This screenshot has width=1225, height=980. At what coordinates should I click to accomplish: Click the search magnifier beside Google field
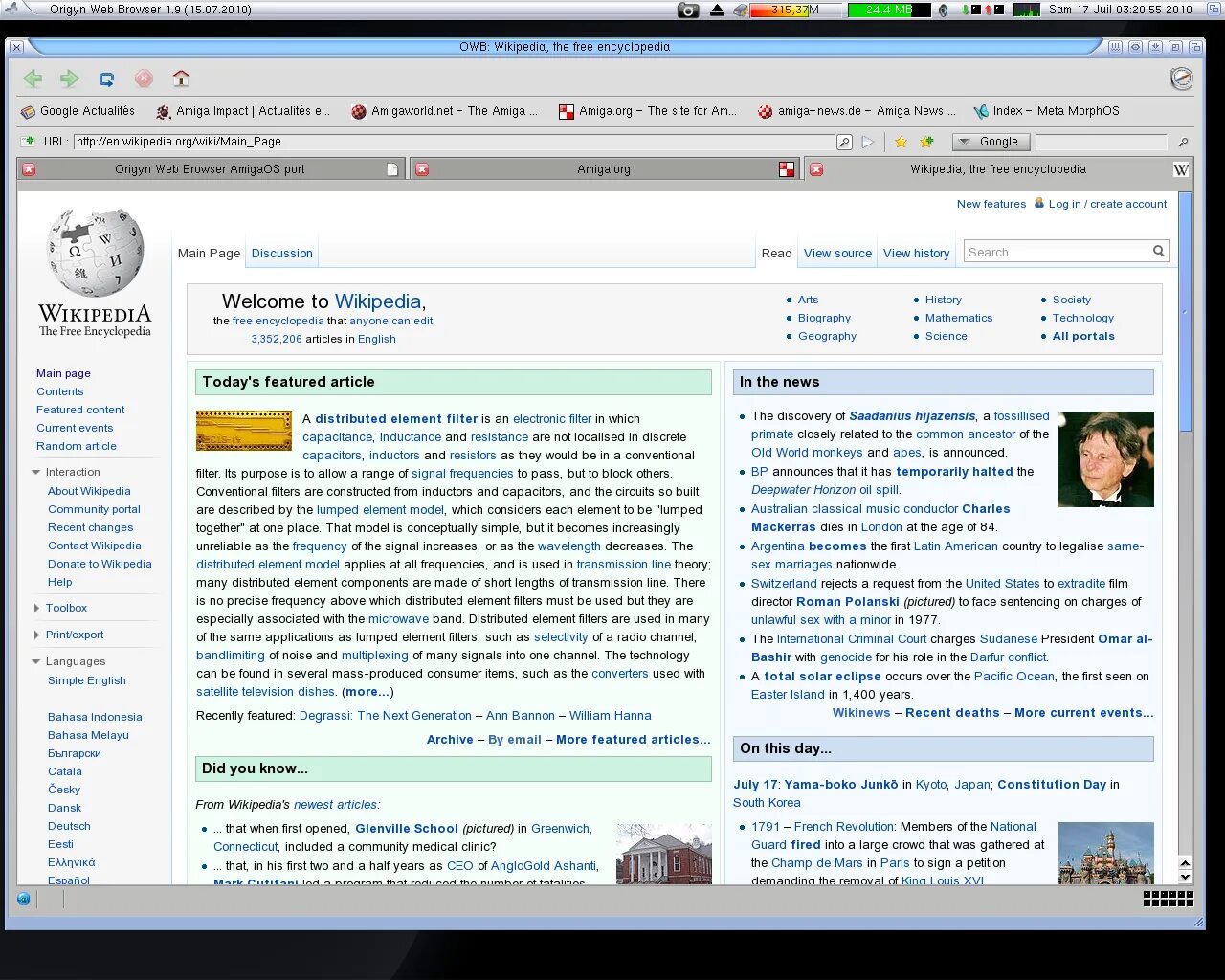[x=1183, y=142]
